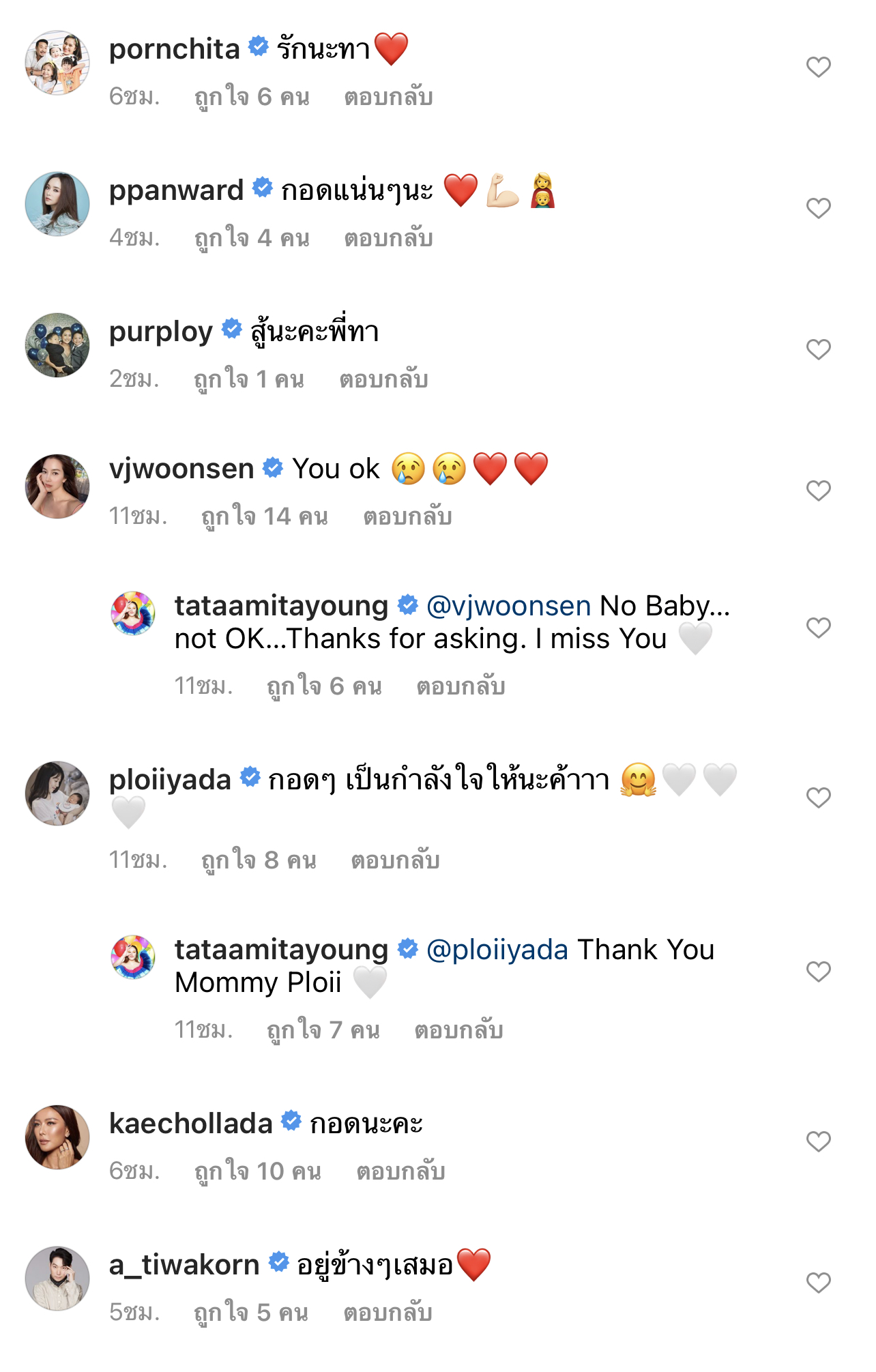Open pornchita's profile picture
The height and width of the screenshot is (1372, 876).
(x=57, y=63)
